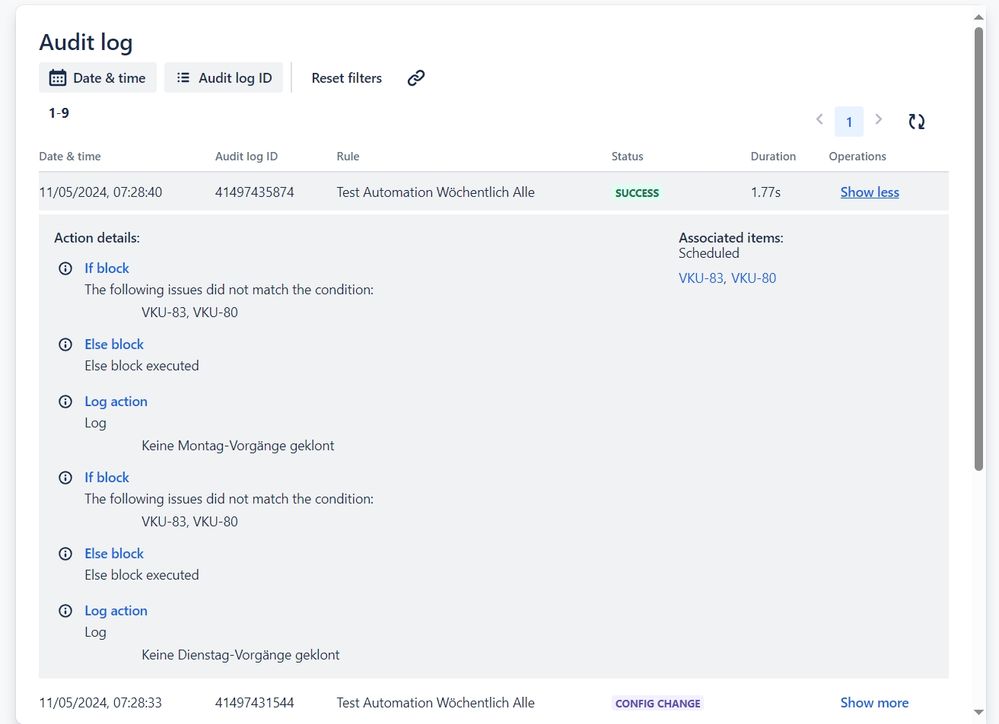
Task: Open the first Else block link
Action: point(114,344)
